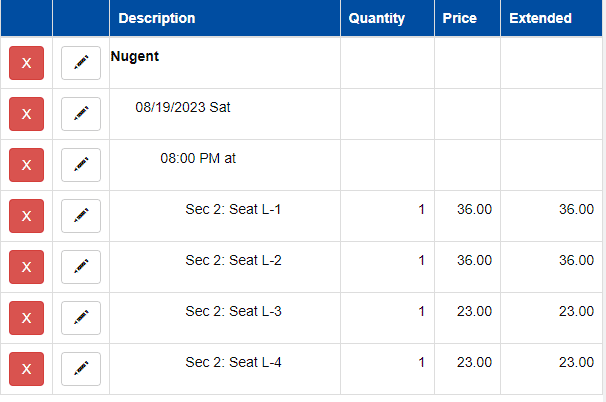Edit the Seat L-4 line item
Screen dimensions: 606x402
click(81, 369)
